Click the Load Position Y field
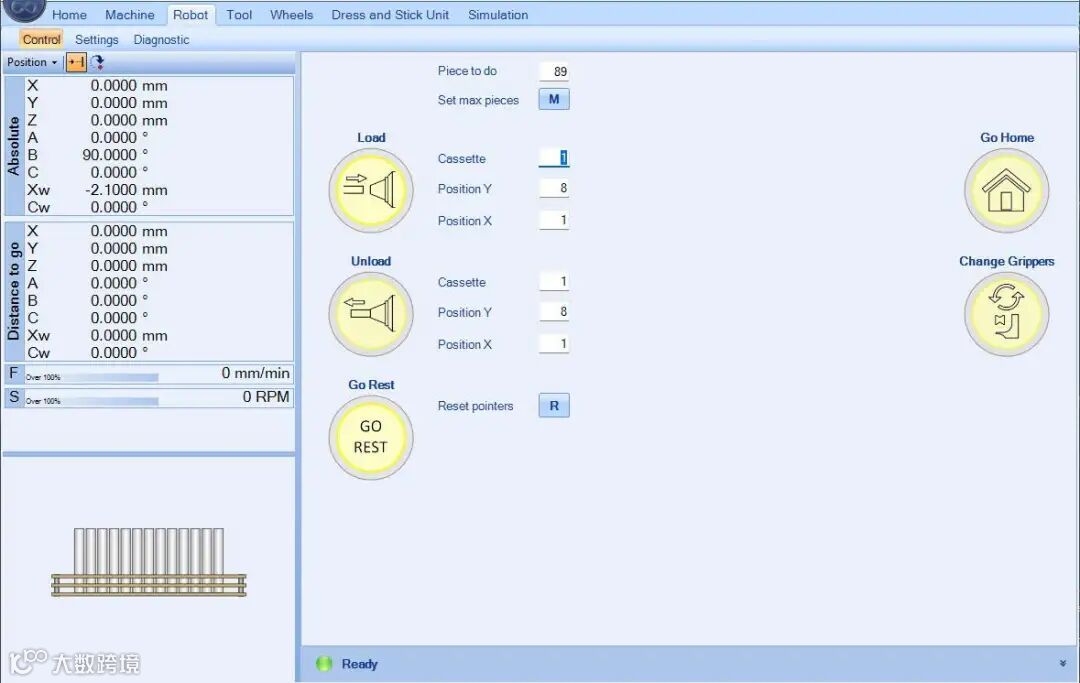Screen dimensions: 1080x683 pos(554,188)
